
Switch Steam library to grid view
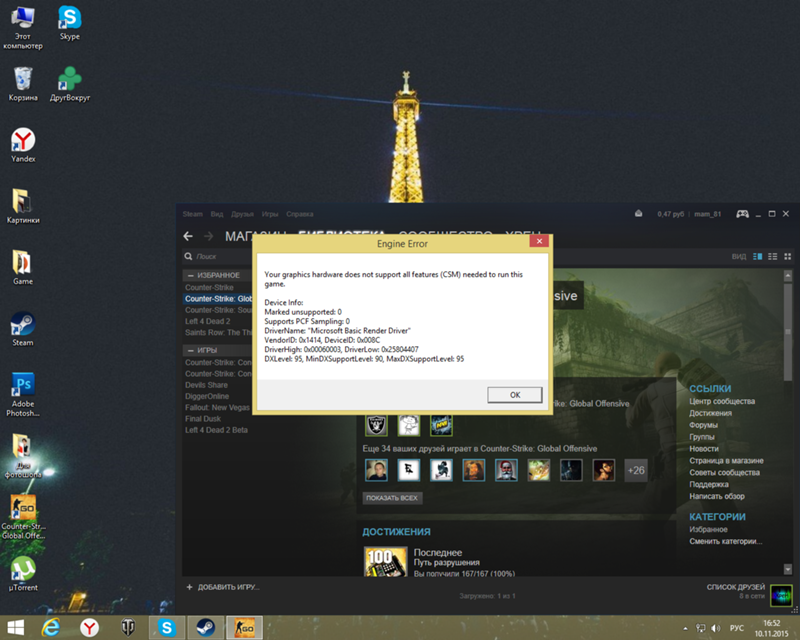(x=788, y=256)
